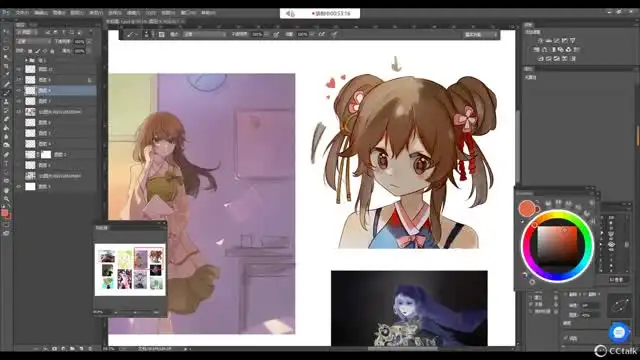640x360 pixels.
Task: Select the layer with the white mask thumbnail
Action: click(56, 155)
